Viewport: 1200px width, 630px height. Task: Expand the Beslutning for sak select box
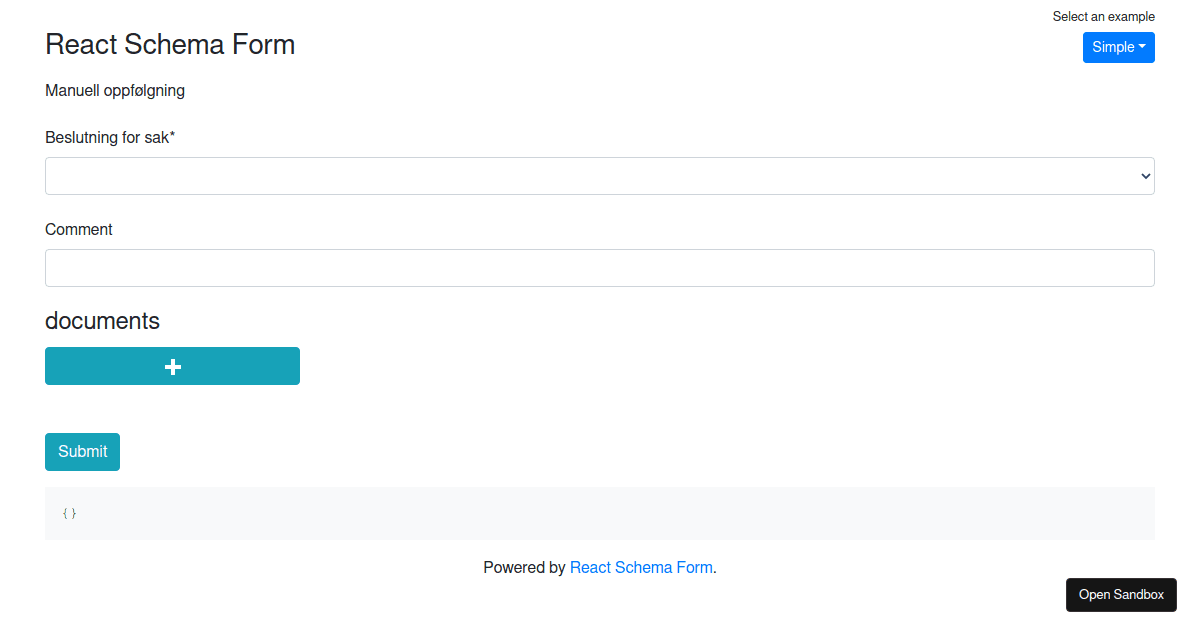click(x=600, y=176)
